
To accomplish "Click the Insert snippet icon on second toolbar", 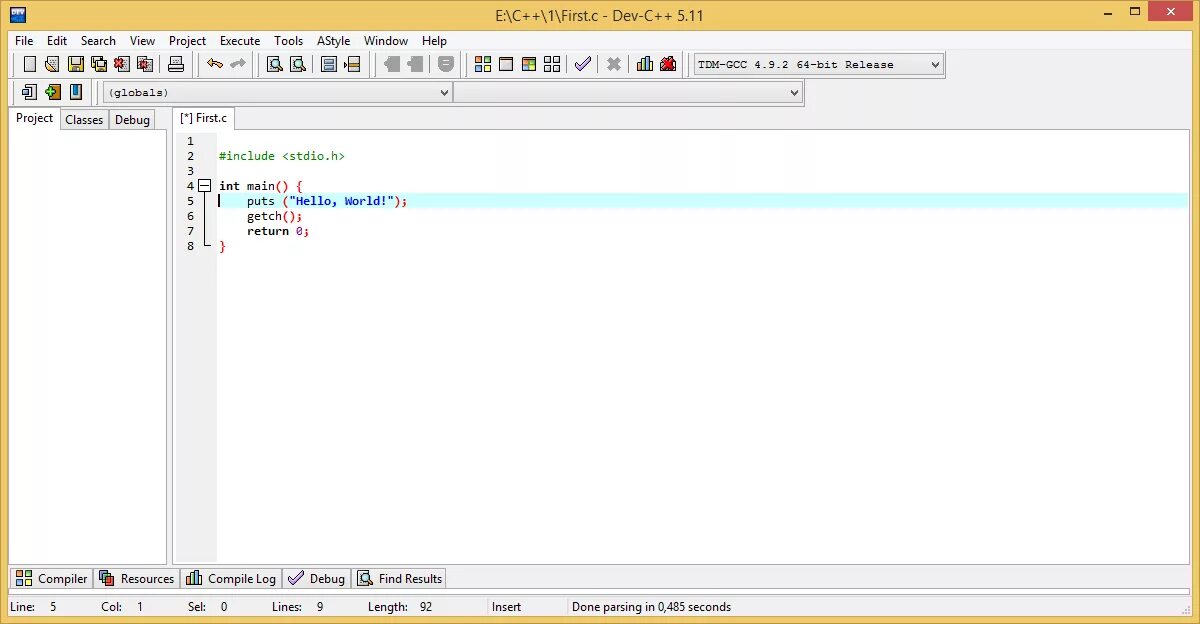I will point(30,92).
